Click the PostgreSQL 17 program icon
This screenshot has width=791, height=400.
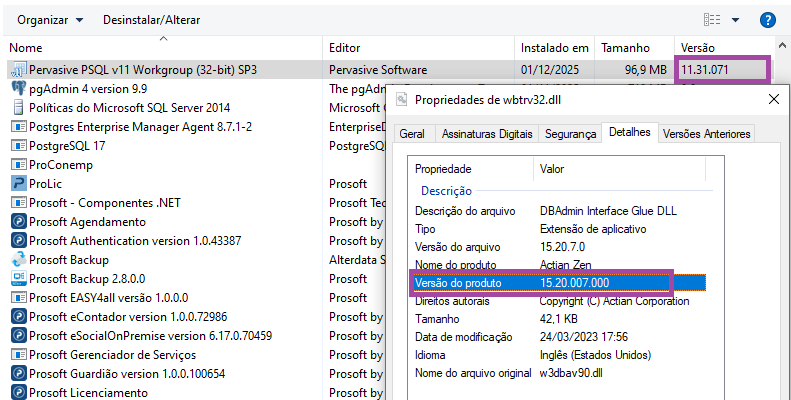(x=19, y=146)
